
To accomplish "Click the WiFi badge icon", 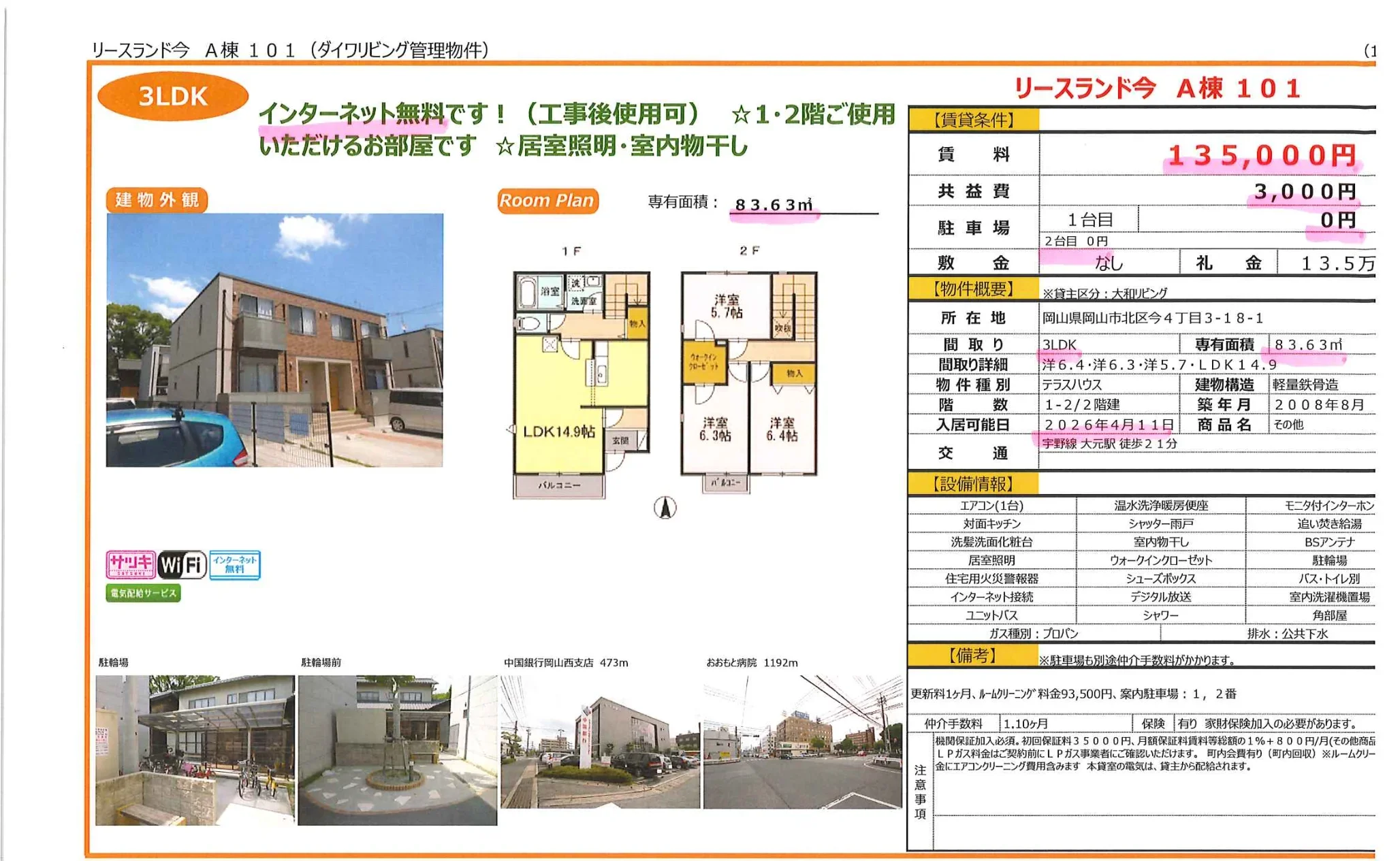I will point(182,564).
